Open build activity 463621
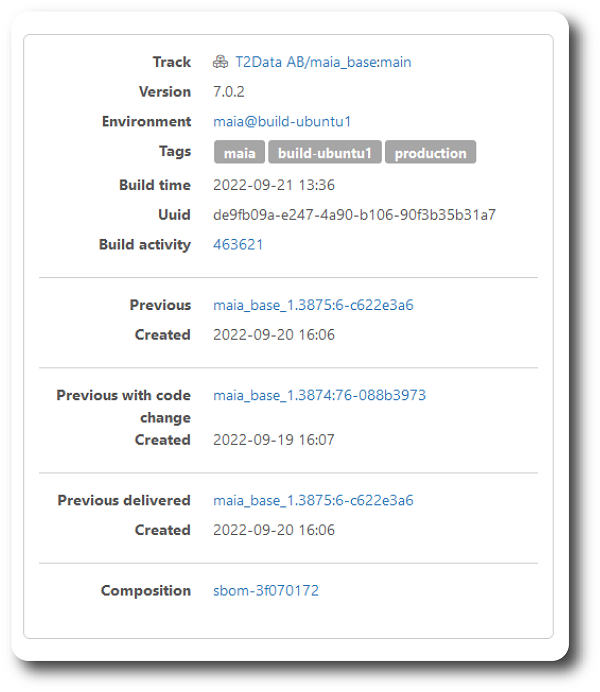 click(x=238, y=244)
